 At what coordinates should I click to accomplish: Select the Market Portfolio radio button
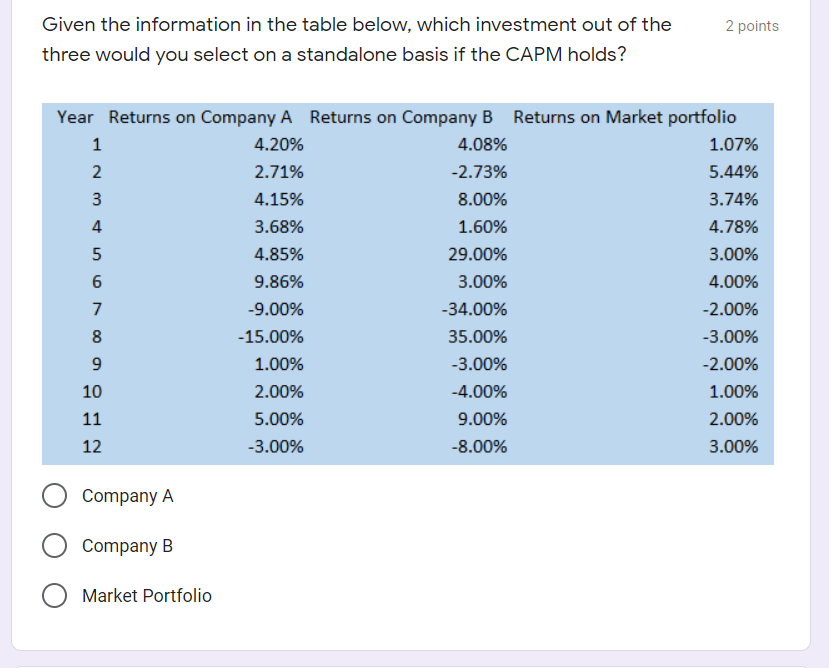click(x=55, y=595)
